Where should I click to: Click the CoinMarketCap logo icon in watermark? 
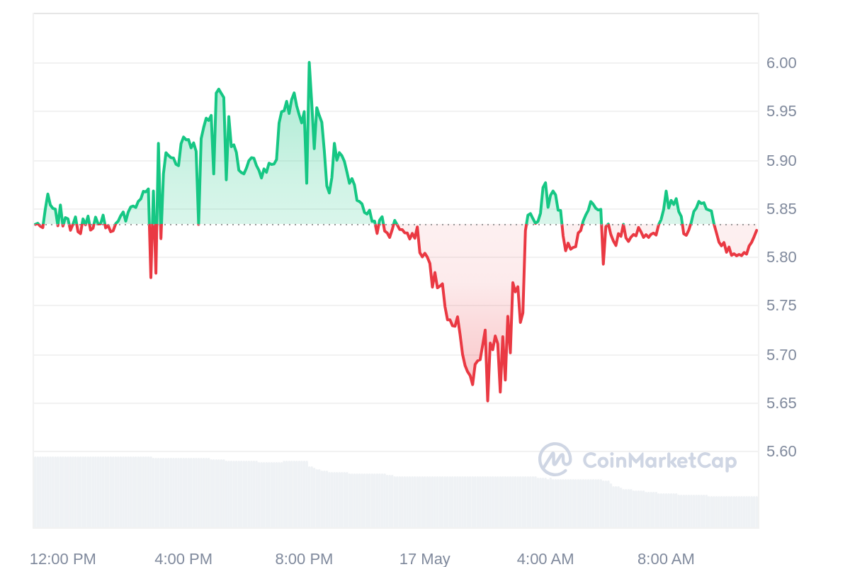tap(554, 460)
